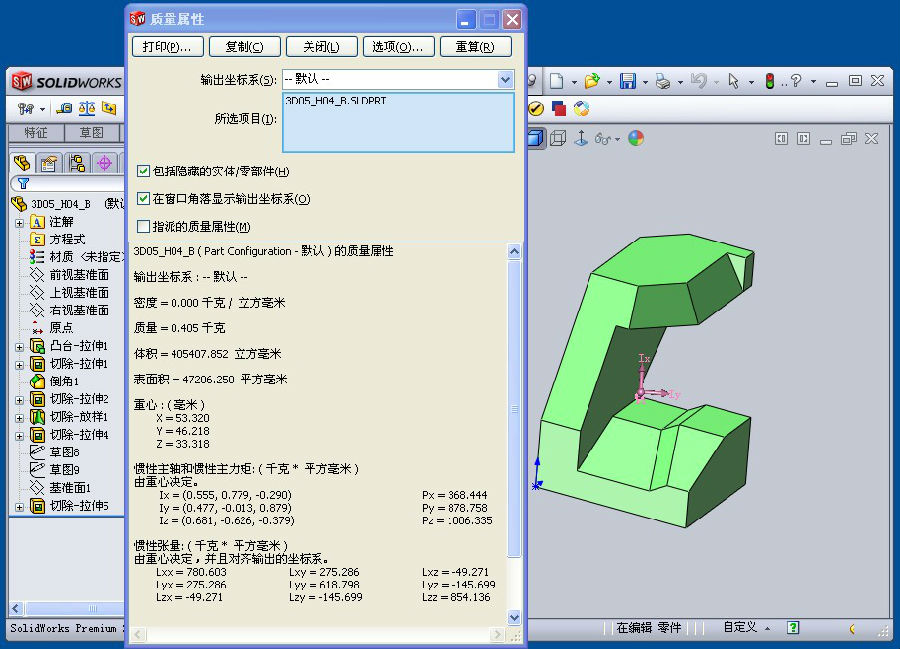Toggle 包括隐藏的实体/零部件 checkbox
The image size is (900, 649).
[144, 172]
